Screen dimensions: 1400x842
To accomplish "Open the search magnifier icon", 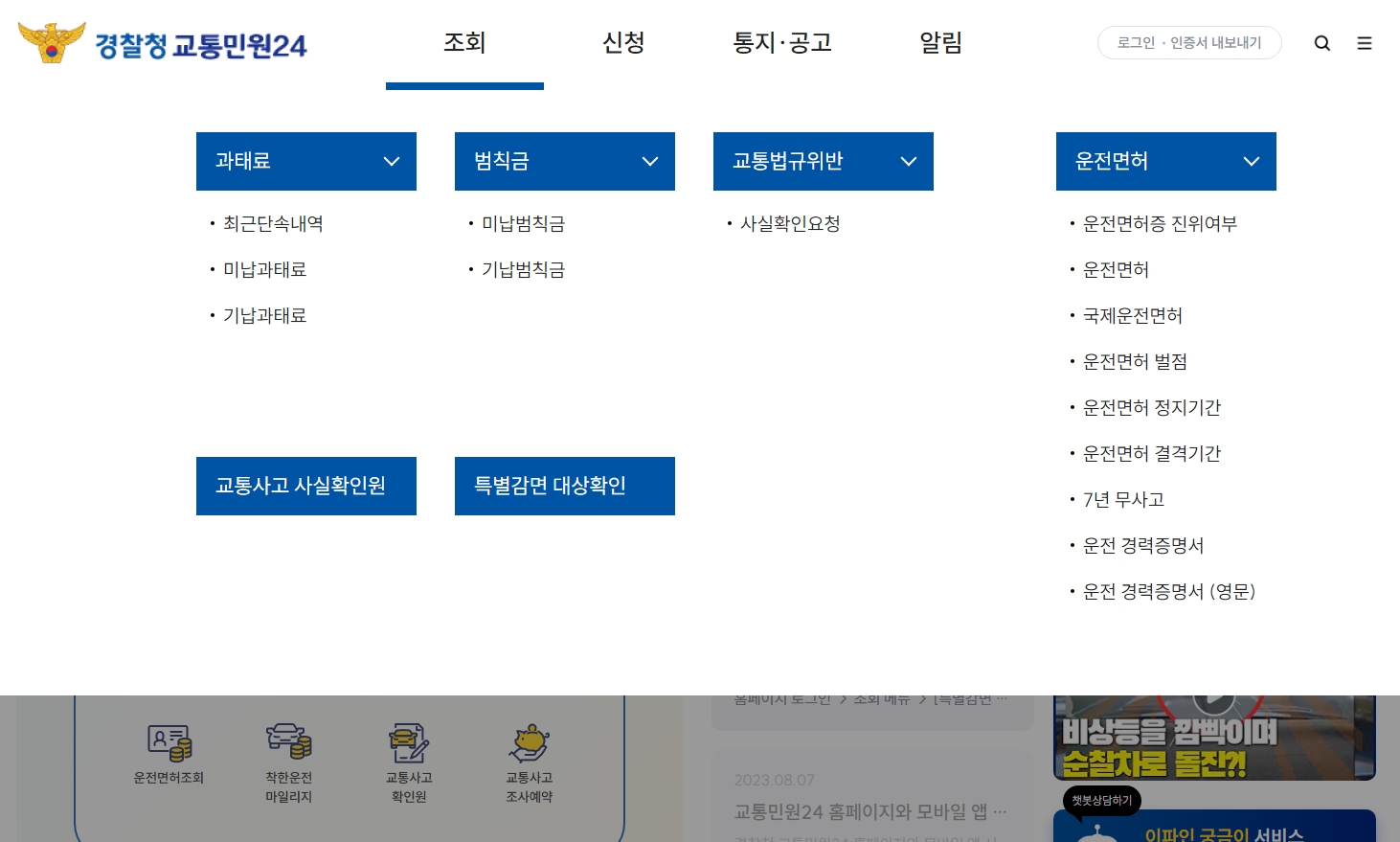I will point(1322,43).
